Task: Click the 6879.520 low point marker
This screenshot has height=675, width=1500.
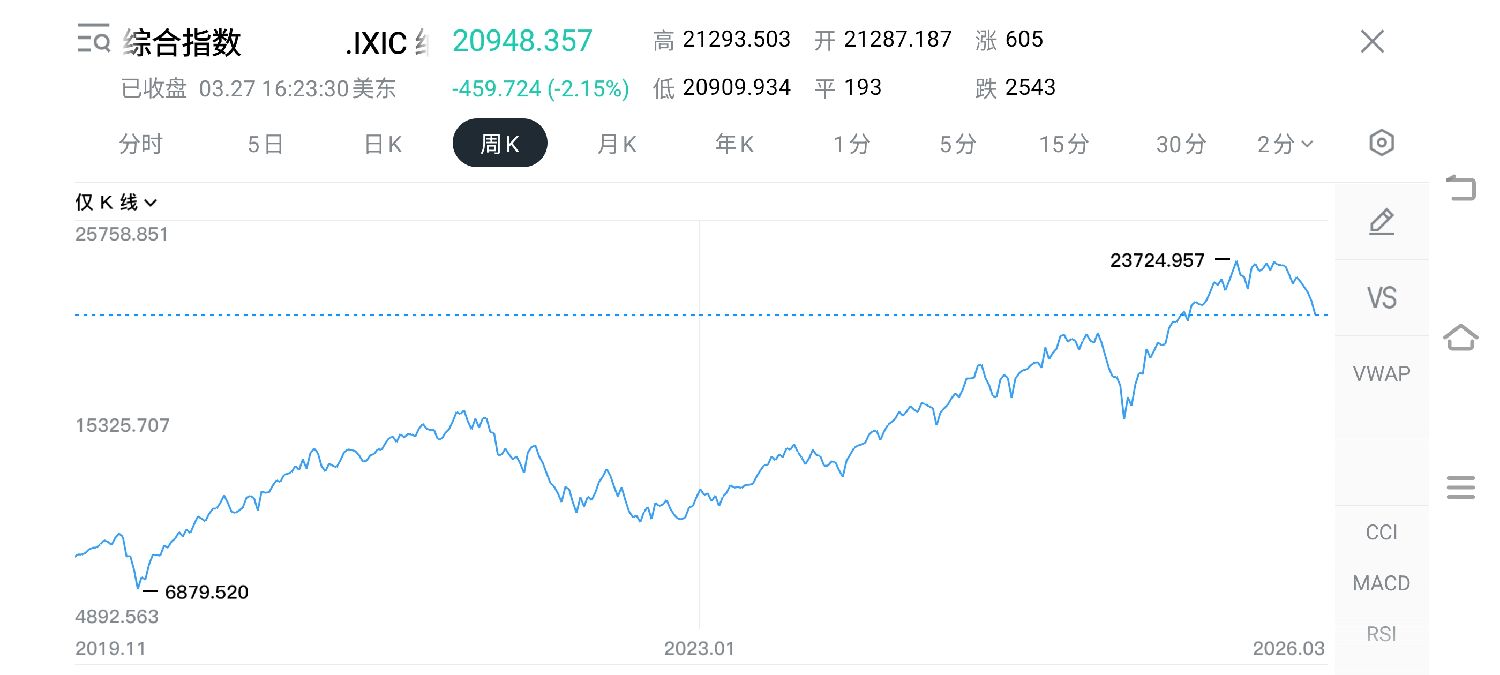Action: 205,592
